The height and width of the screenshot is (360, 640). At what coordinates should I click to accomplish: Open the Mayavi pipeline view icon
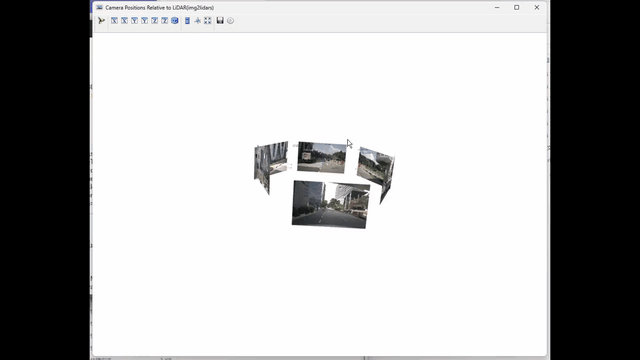click(102, 20)
